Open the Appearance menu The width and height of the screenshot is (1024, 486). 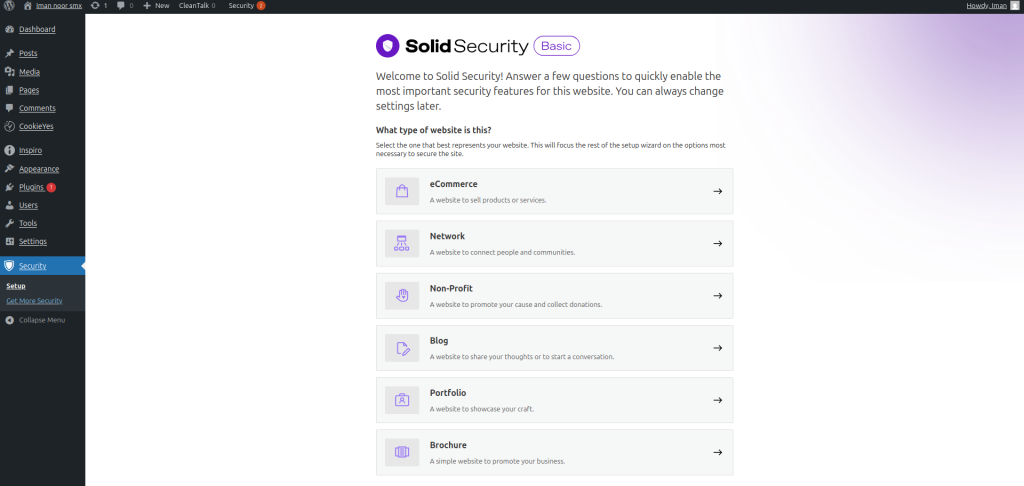pos(38,169)
